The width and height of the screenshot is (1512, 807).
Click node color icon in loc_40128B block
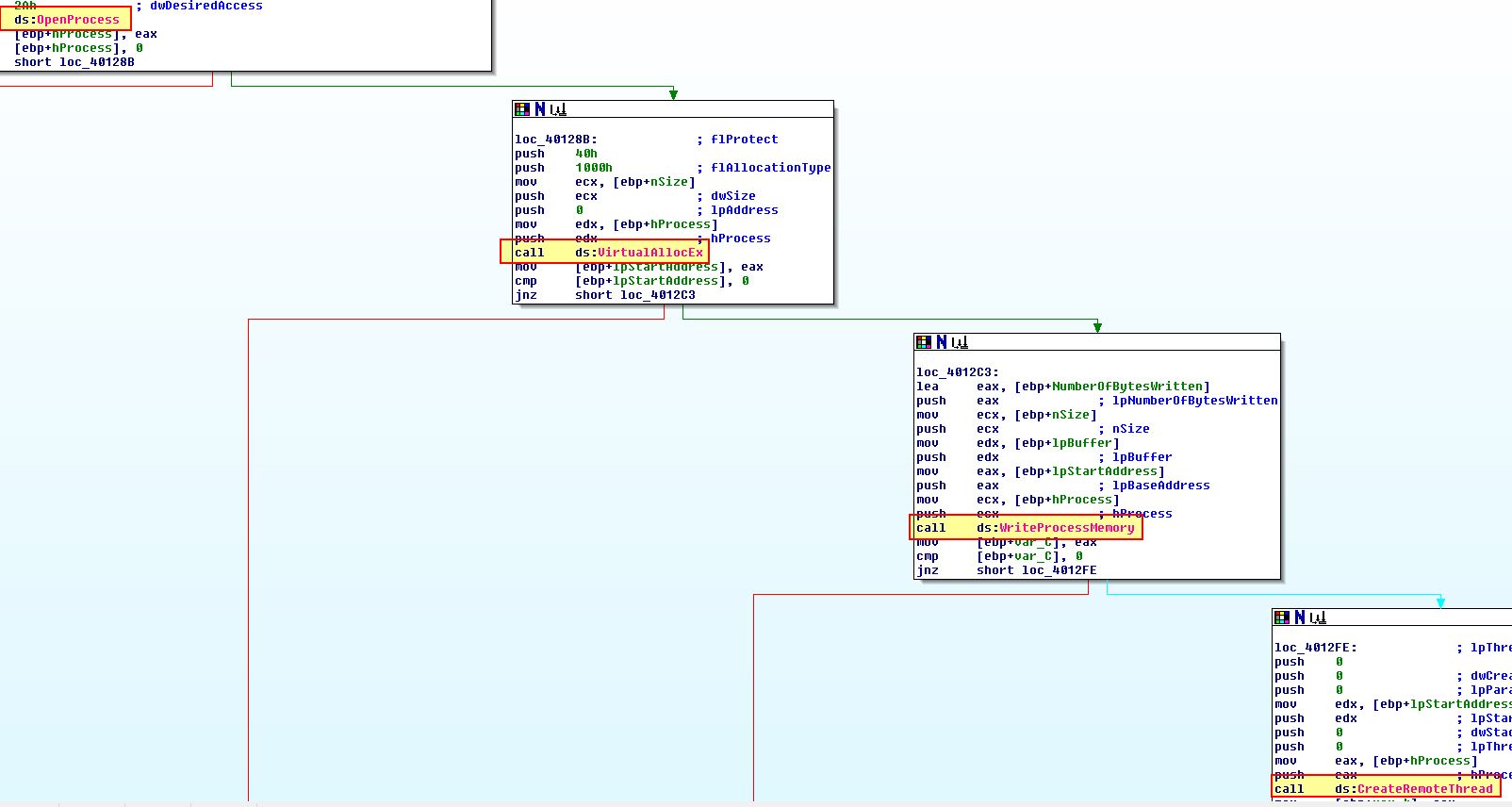click(x=521, y=109)
